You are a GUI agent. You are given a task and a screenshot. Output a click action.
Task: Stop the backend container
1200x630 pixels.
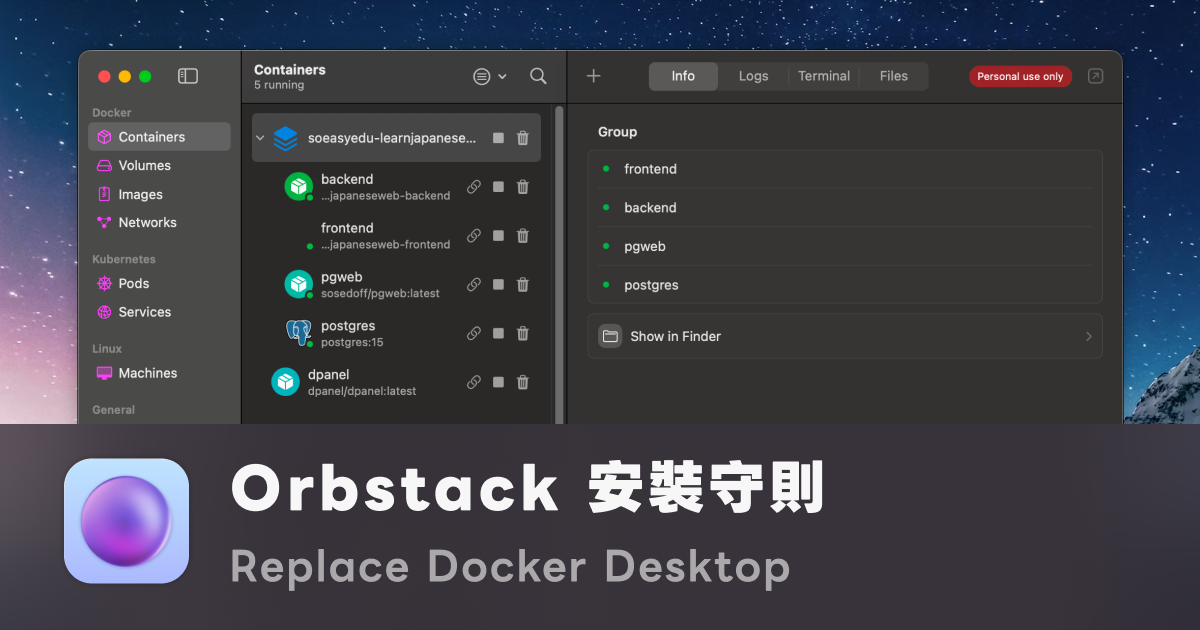click(498, 187)
